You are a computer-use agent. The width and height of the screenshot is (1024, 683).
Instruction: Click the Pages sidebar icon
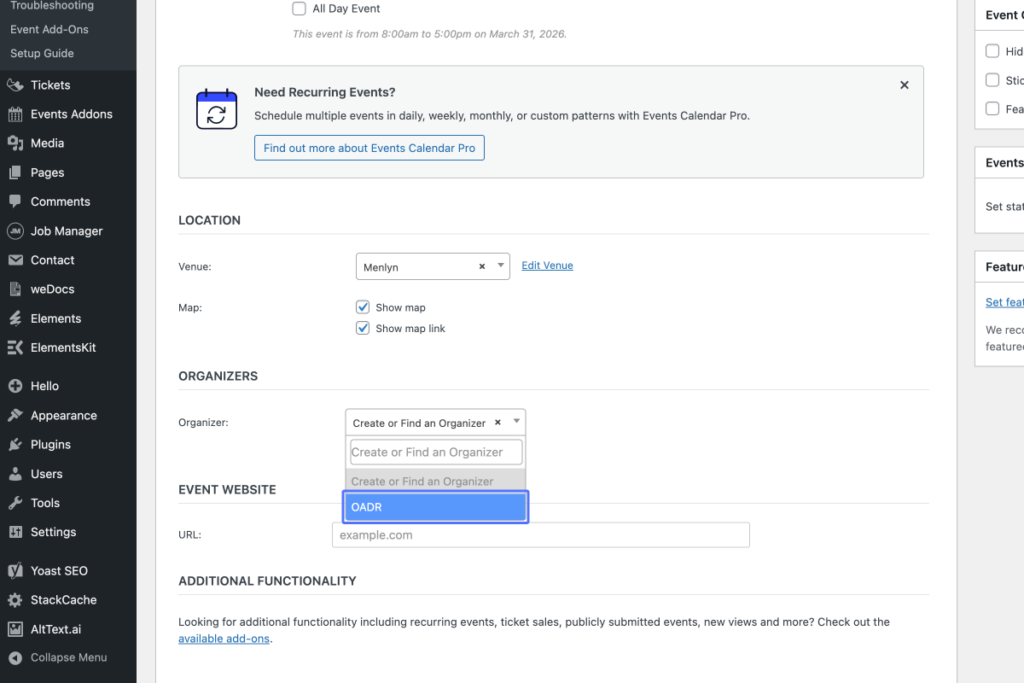point(15,172)
